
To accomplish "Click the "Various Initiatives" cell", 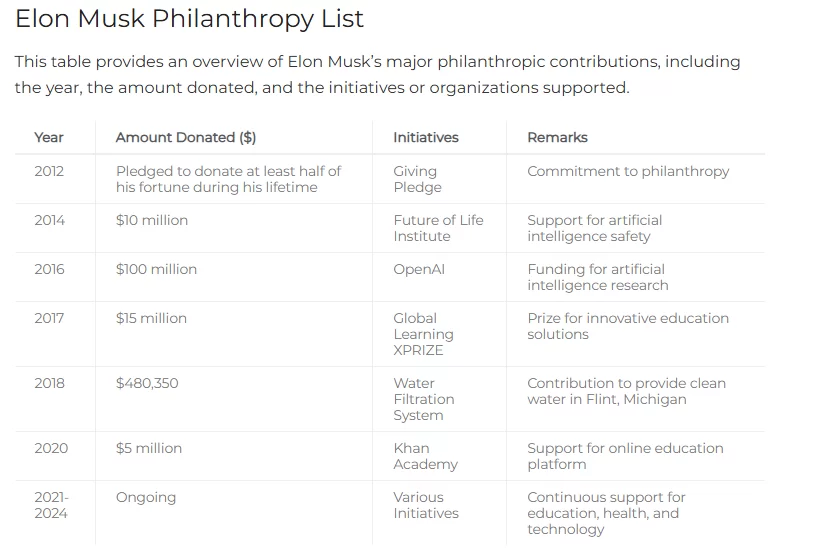I will click(426, 505).
